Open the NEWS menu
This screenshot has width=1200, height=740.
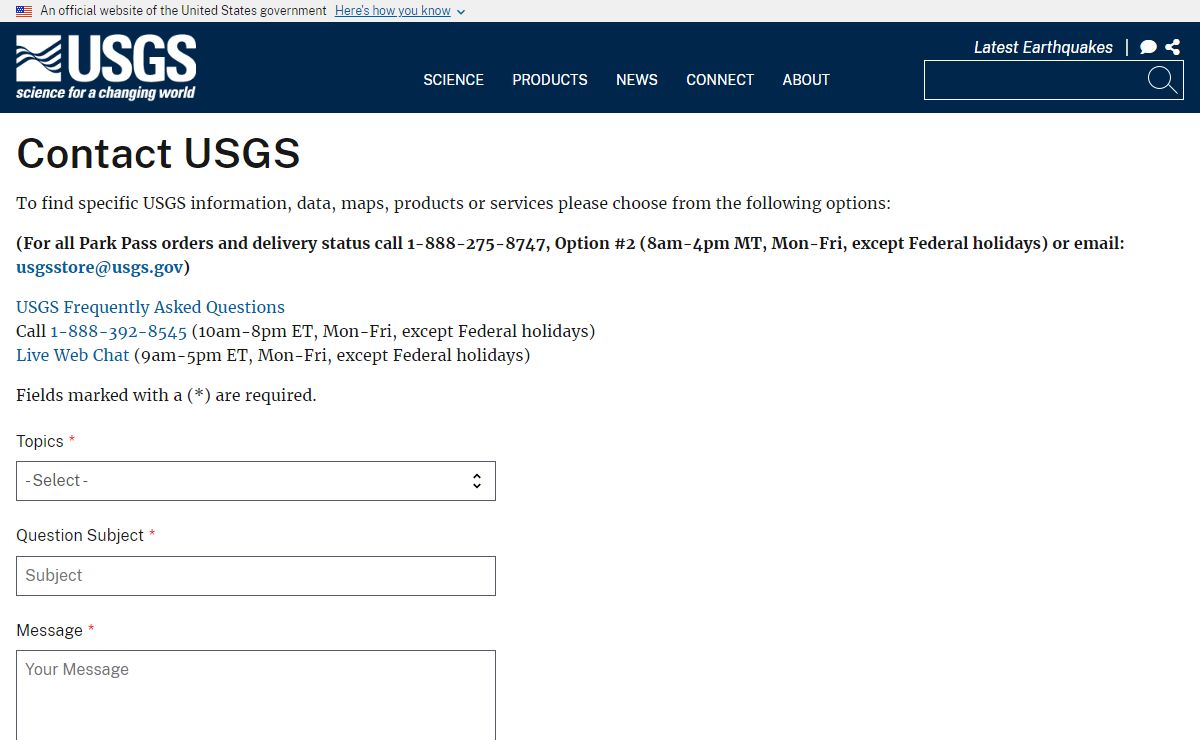637,80
